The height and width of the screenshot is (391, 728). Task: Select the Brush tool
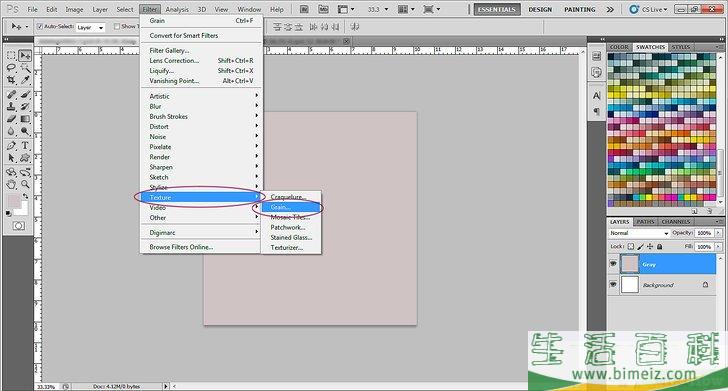click(25, 95)
